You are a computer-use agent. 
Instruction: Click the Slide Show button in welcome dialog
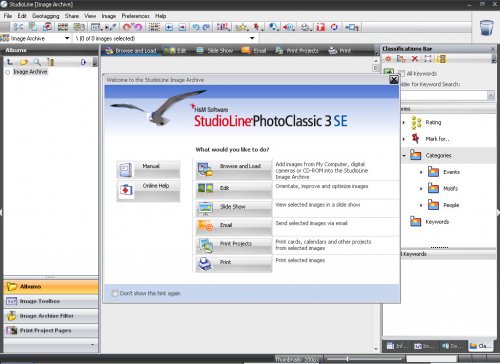pyautogui.click(x=233, y=208)
